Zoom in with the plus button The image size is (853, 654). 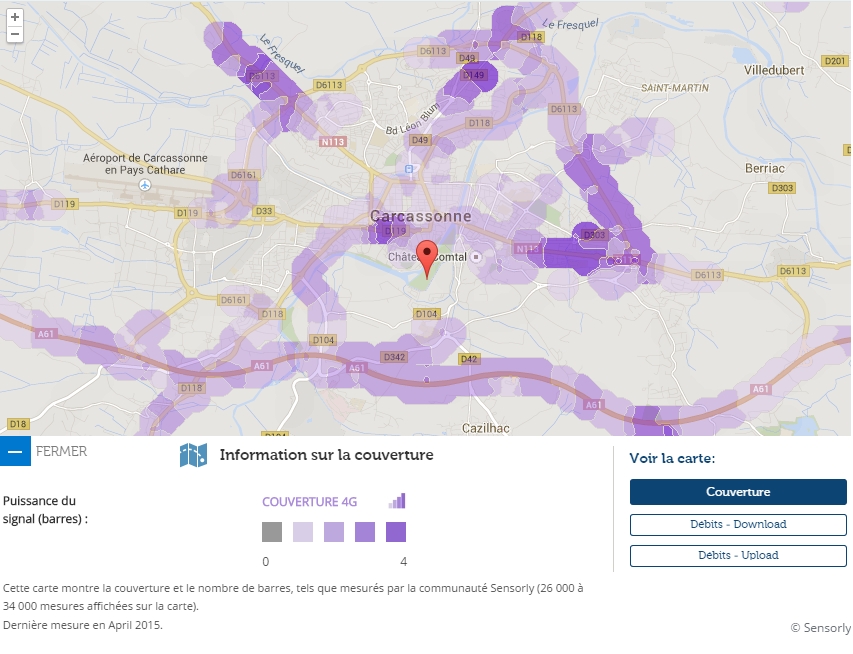tap(15, 17)
